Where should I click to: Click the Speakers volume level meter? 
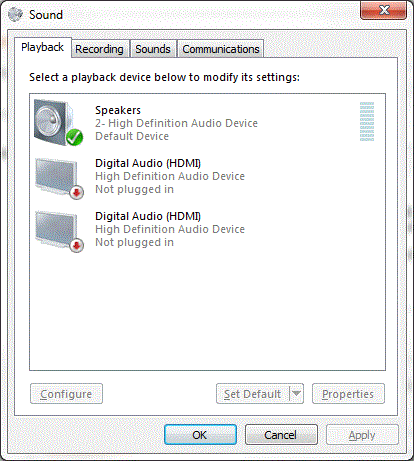pyautogui.click(x=367, y=122)
